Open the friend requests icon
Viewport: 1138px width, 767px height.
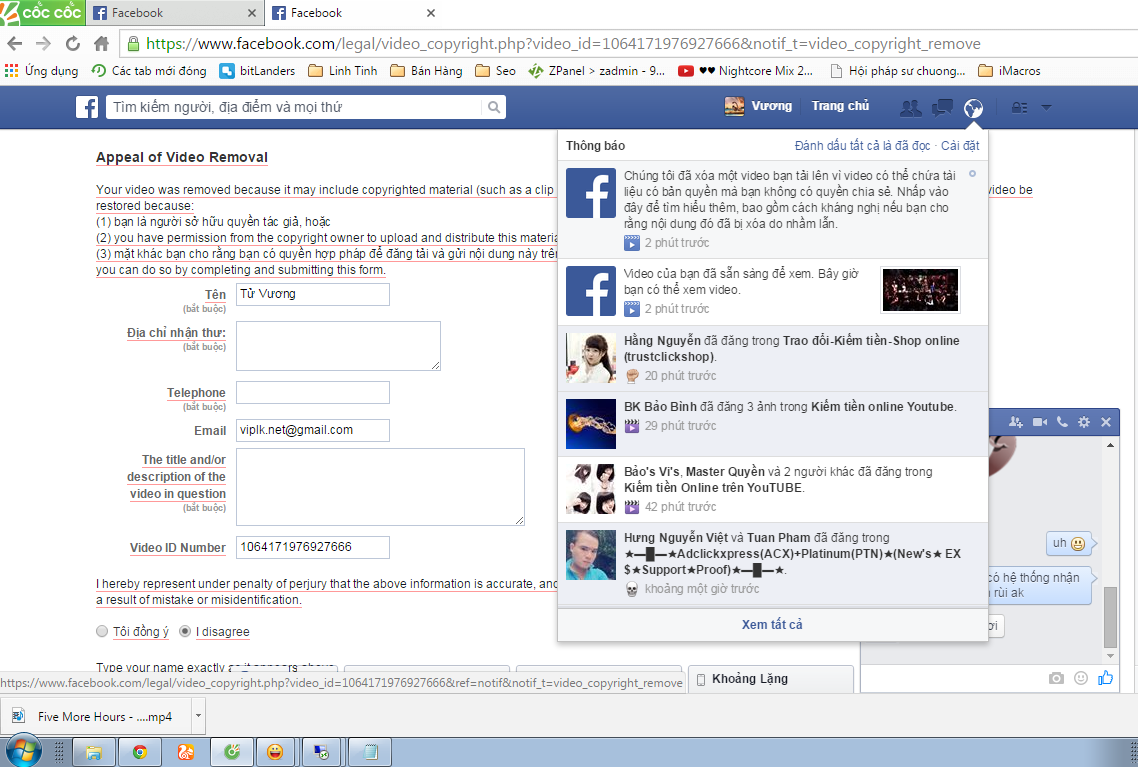click(910, 108)
